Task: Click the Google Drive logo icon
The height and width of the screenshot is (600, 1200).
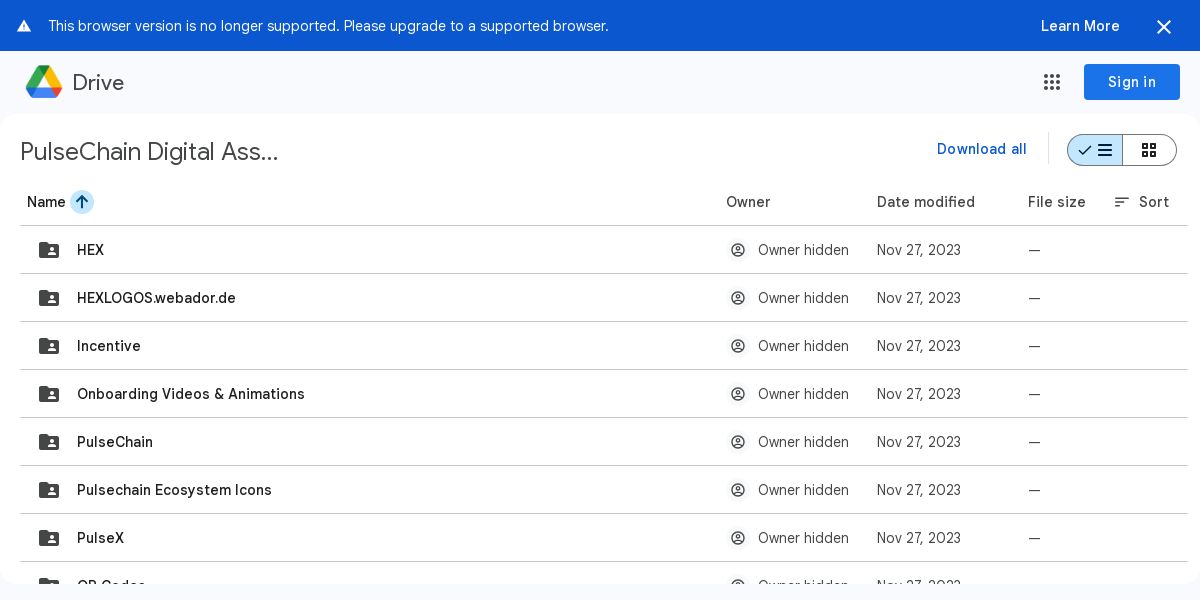Action: (x=44, y=82)
